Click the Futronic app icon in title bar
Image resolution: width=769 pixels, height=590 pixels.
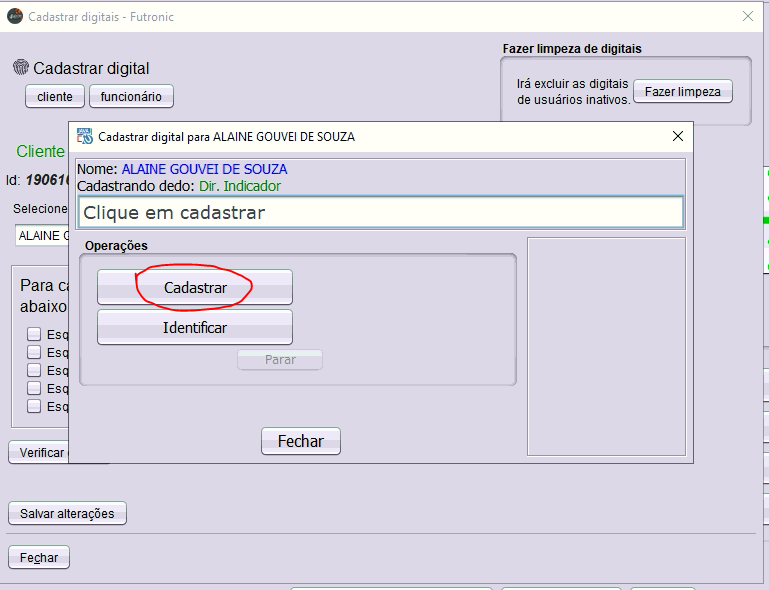click(x=14, y=16)
